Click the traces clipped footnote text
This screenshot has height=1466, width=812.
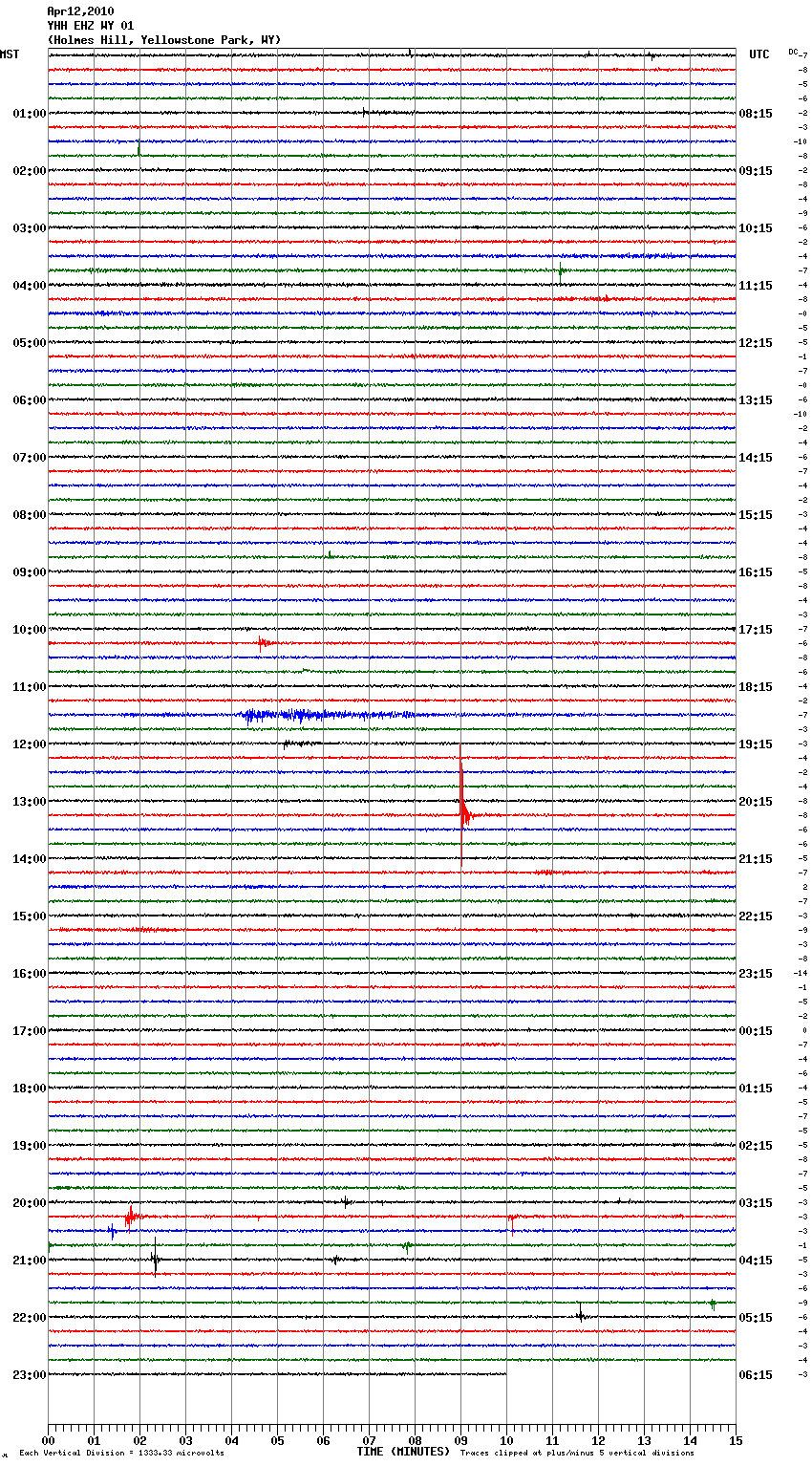(x=577, y=1454)
